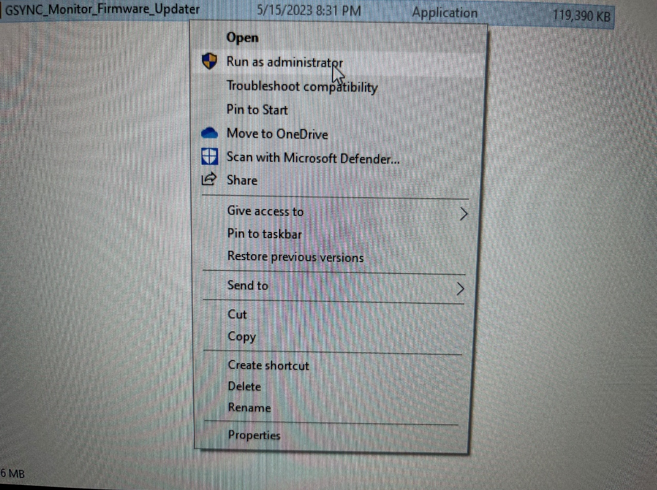Select Run as administrator
657x490 pixels.
[x=285, y=62]
